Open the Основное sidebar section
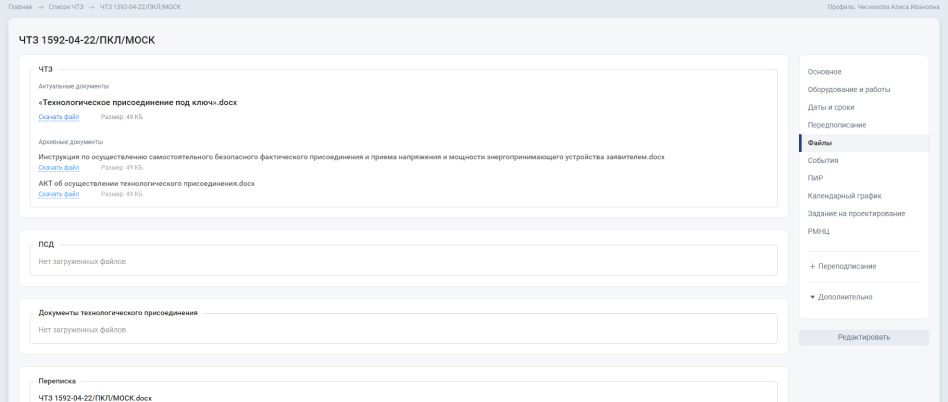Image resolution: width=948 pixels, height=402 pixels. (x=824, y=72)
